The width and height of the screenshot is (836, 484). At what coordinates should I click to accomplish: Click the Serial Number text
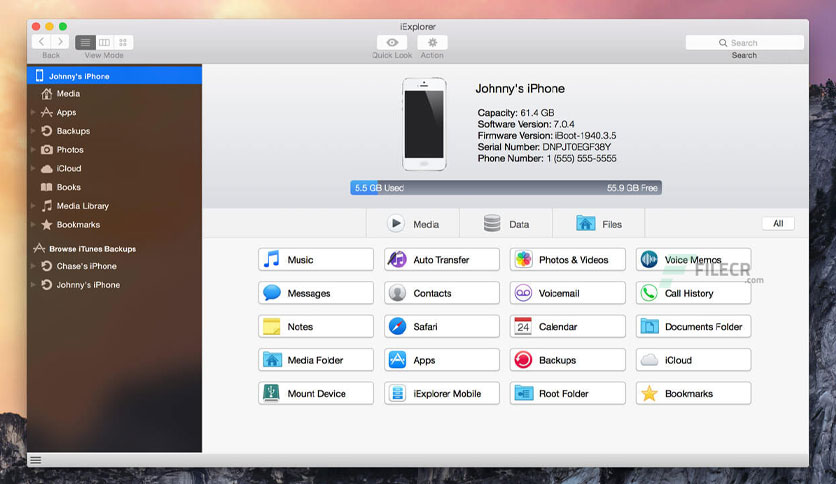[x=544, y=147]
